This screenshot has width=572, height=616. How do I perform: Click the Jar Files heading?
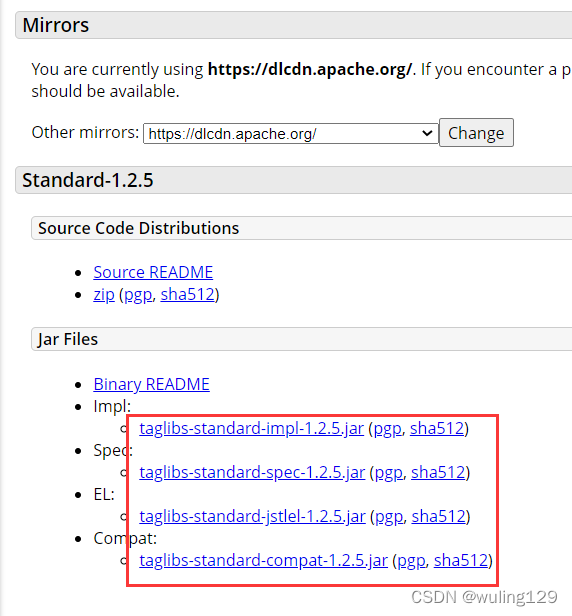(x=68, y=339)
